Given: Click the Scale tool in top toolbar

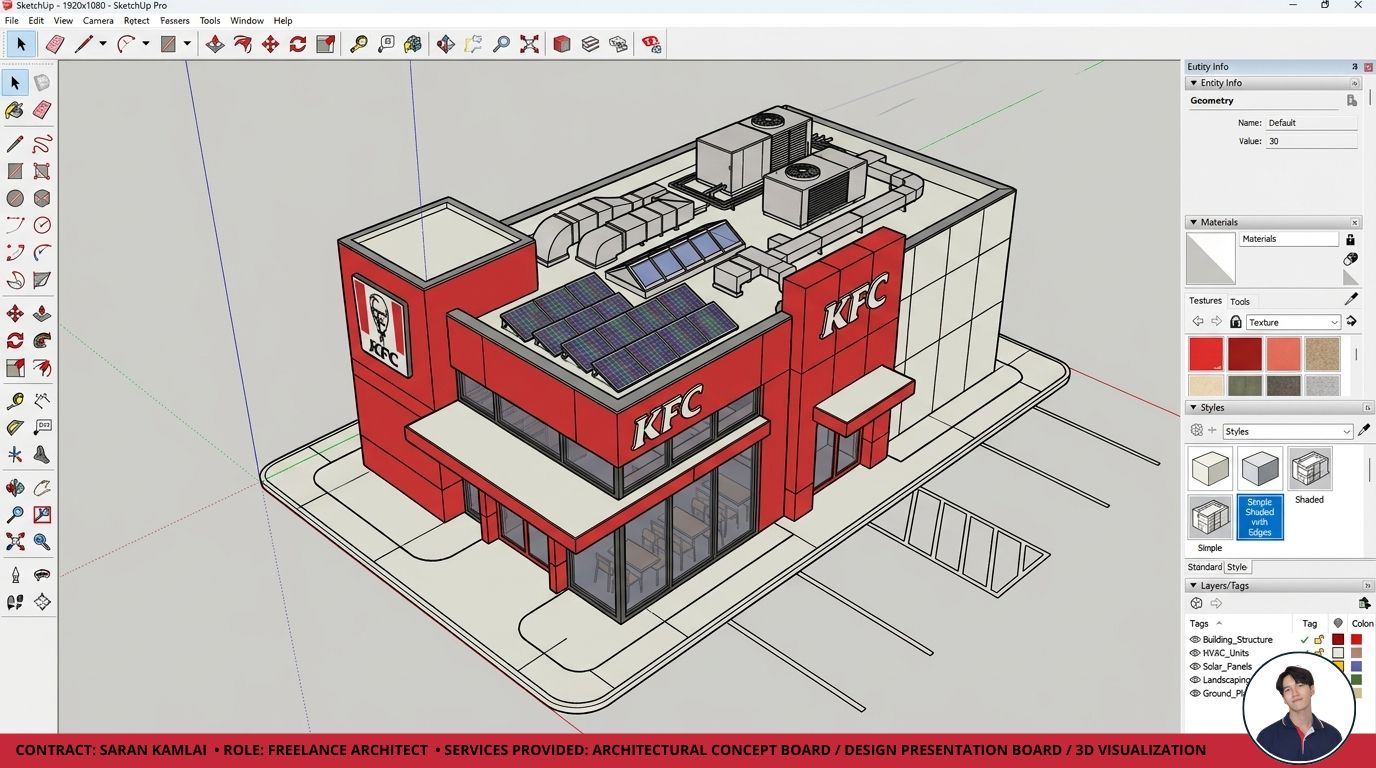Looking at the screenshot, I should 325,44.
